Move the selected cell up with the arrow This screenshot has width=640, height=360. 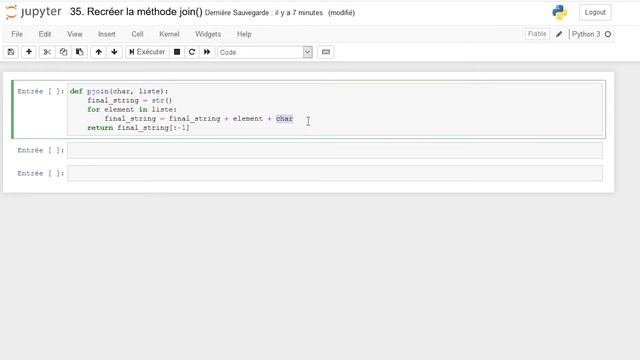98,52
